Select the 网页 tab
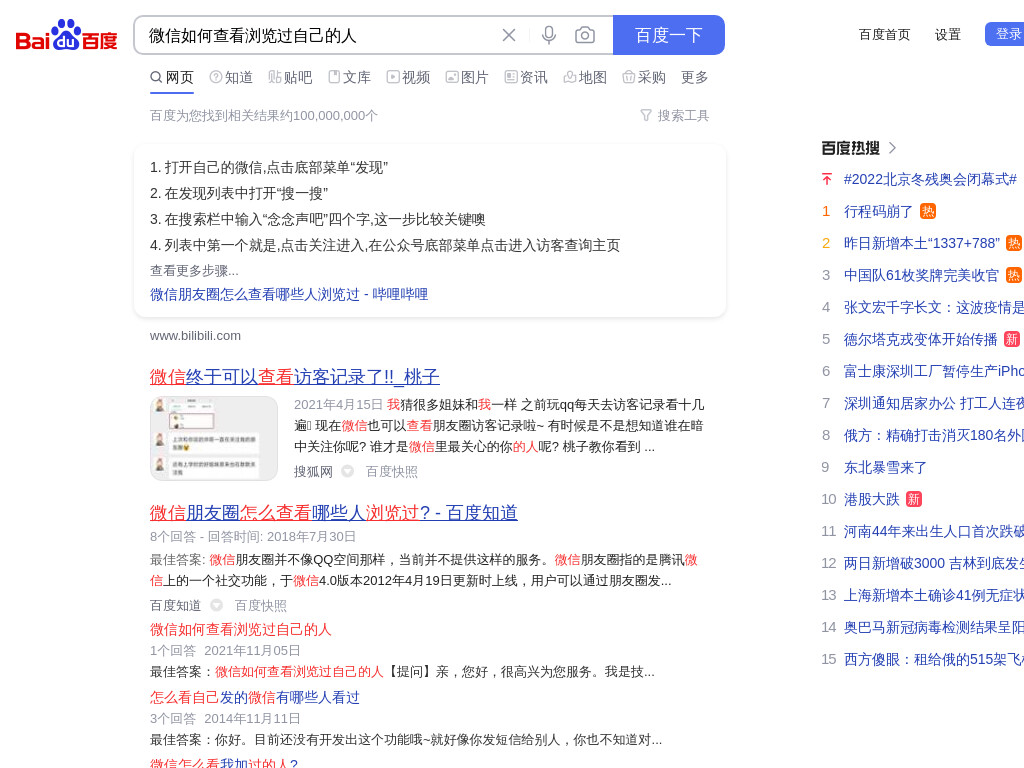 click(x=172, y=78)
